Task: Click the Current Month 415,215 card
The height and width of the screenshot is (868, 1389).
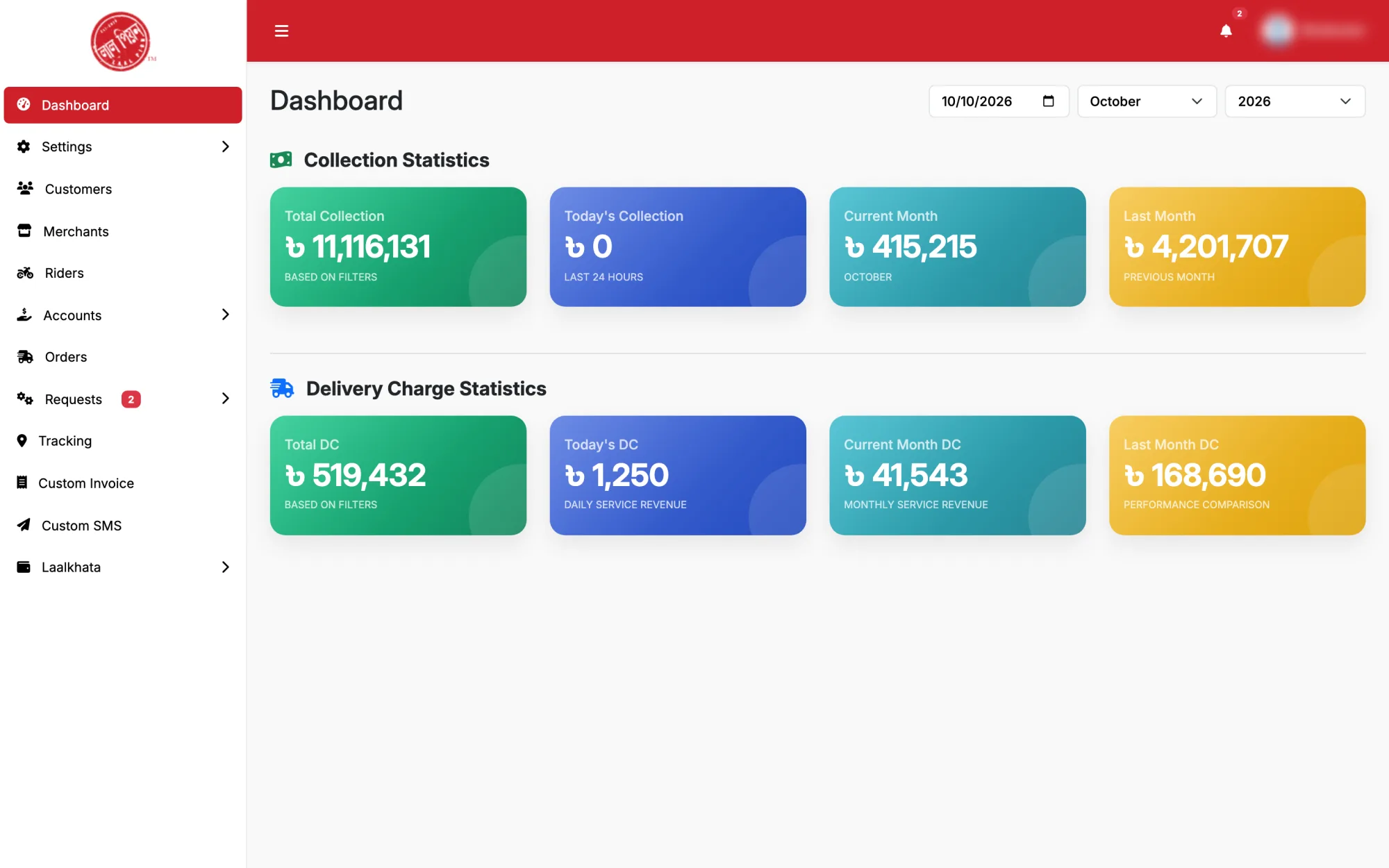Action: (958, 247)
